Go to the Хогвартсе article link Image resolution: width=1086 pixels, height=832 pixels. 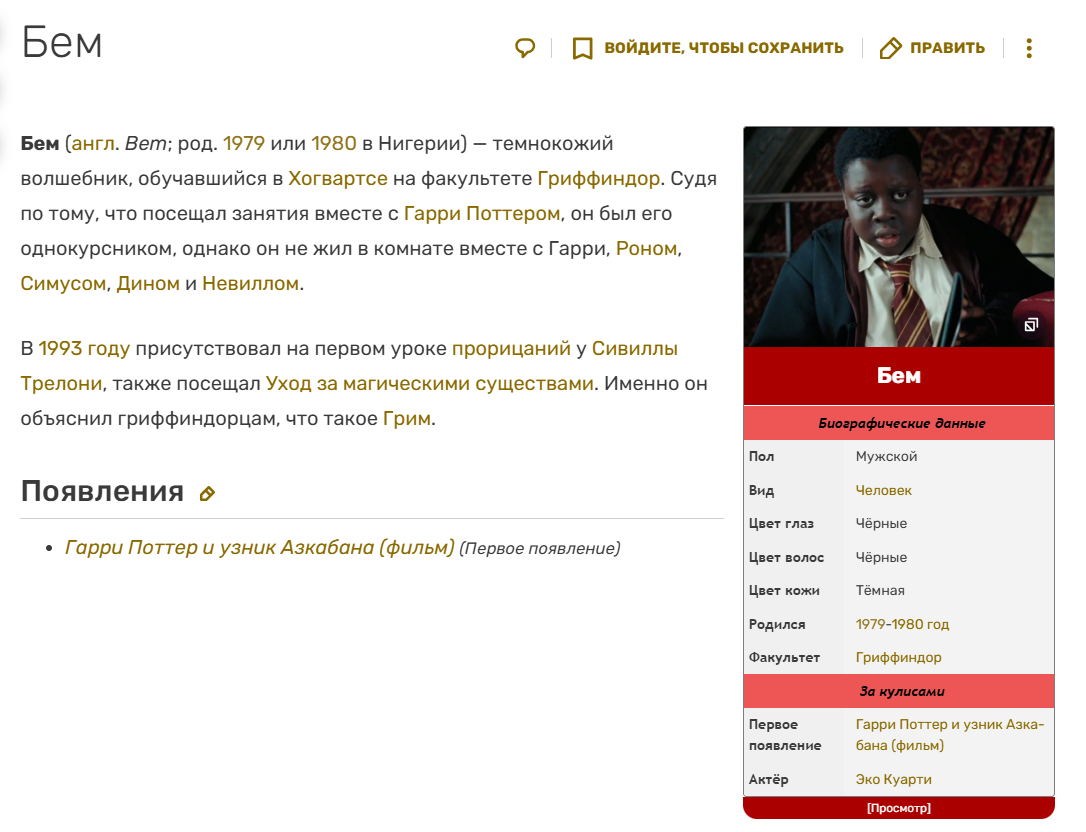point(338,179)
